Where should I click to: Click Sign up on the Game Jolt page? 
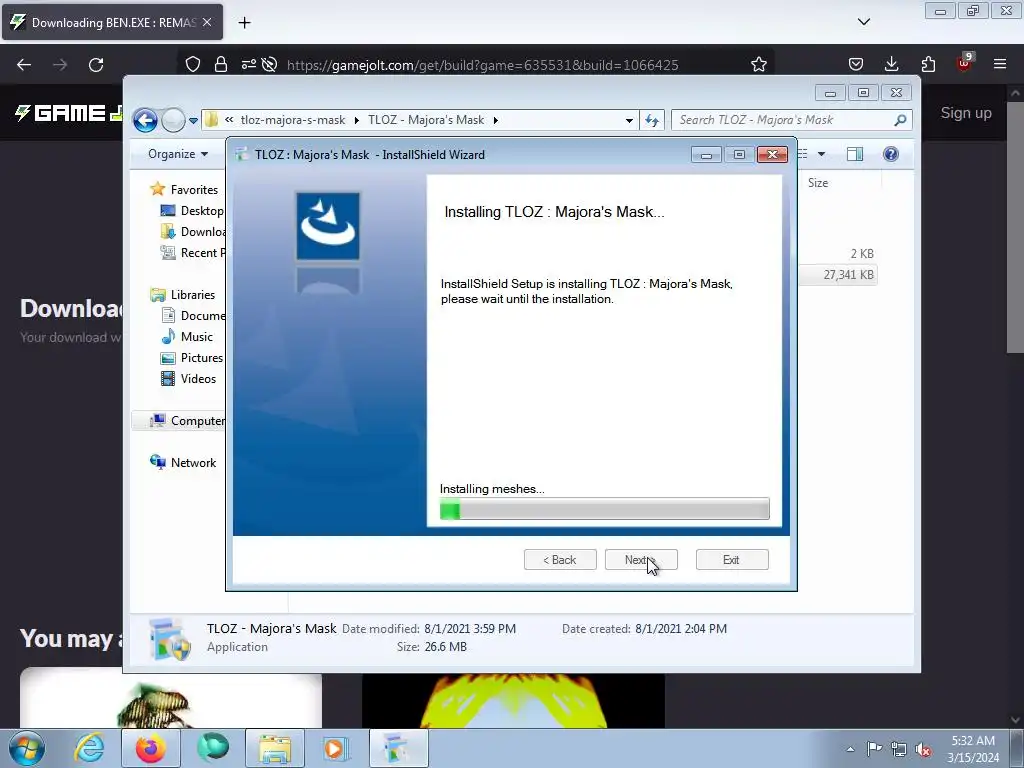pos(966,113)
